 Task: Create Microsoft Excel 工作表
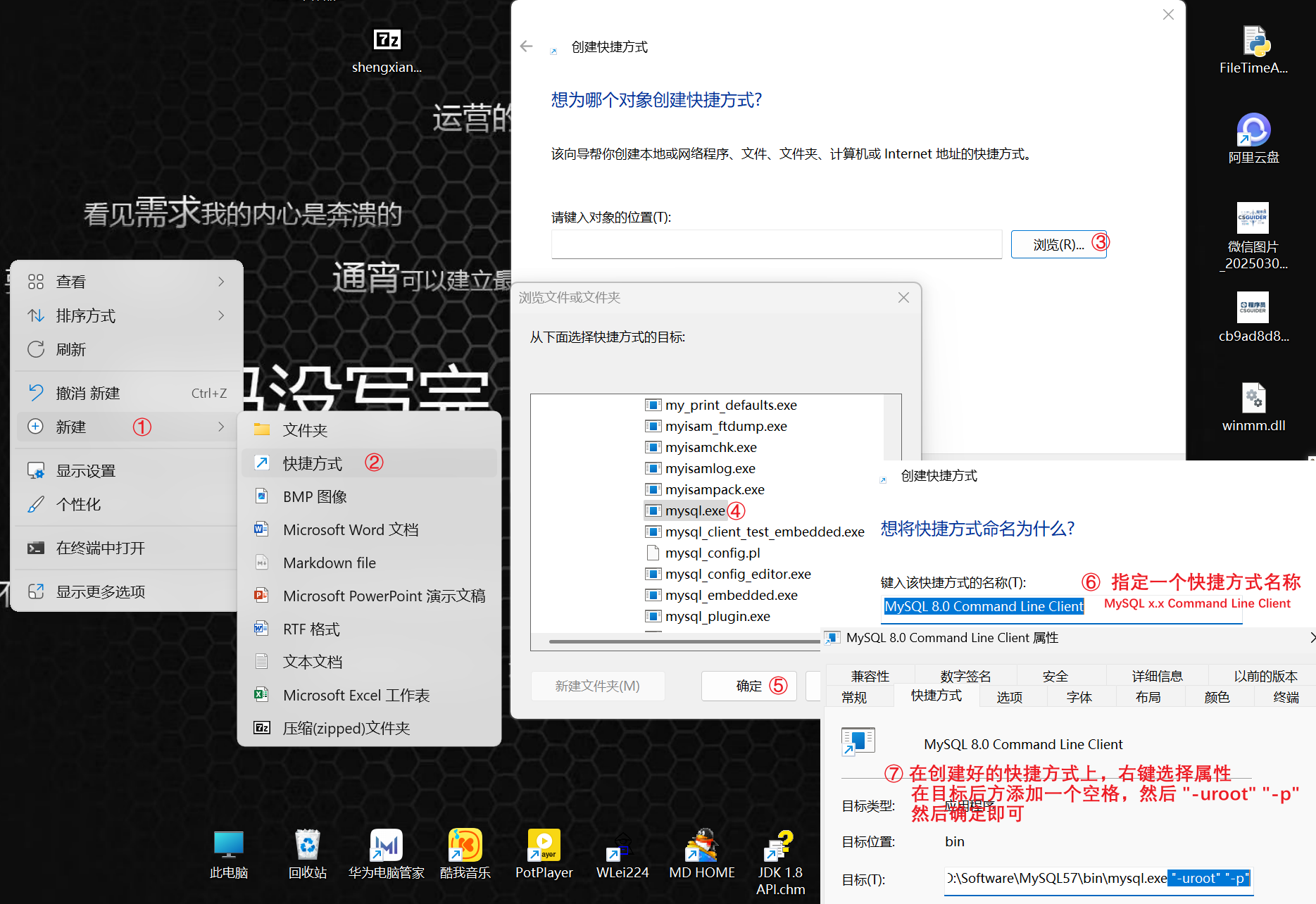coord(369,695)
